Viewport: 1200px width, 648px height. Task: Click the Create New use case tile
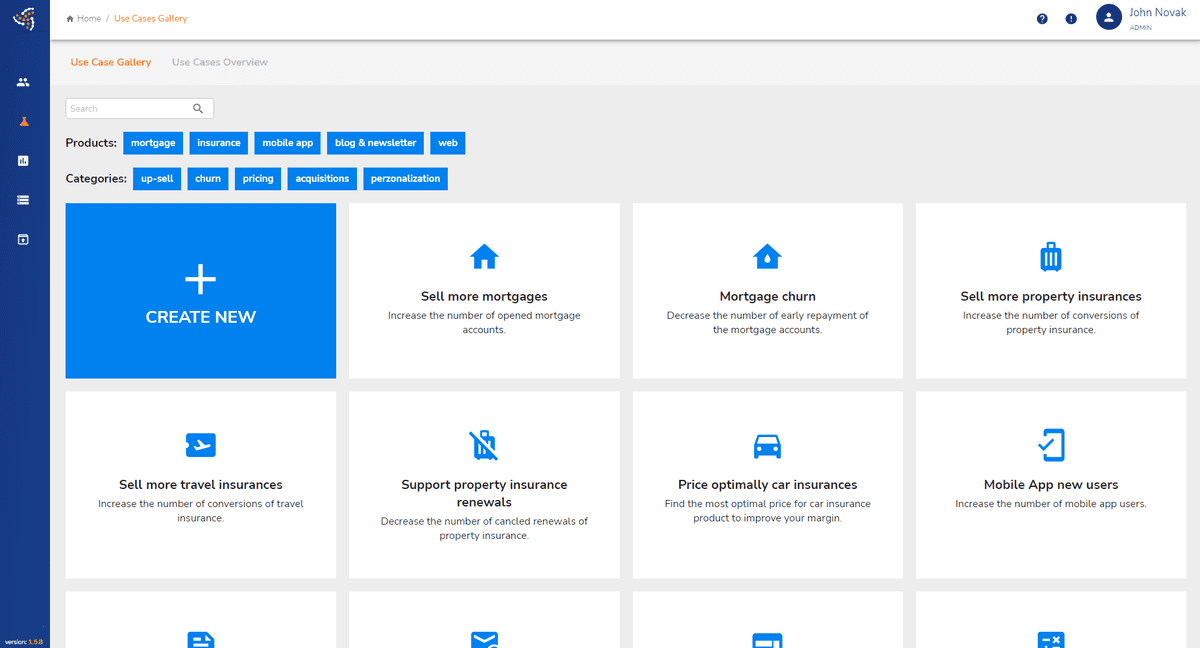(x=201, y=291)
